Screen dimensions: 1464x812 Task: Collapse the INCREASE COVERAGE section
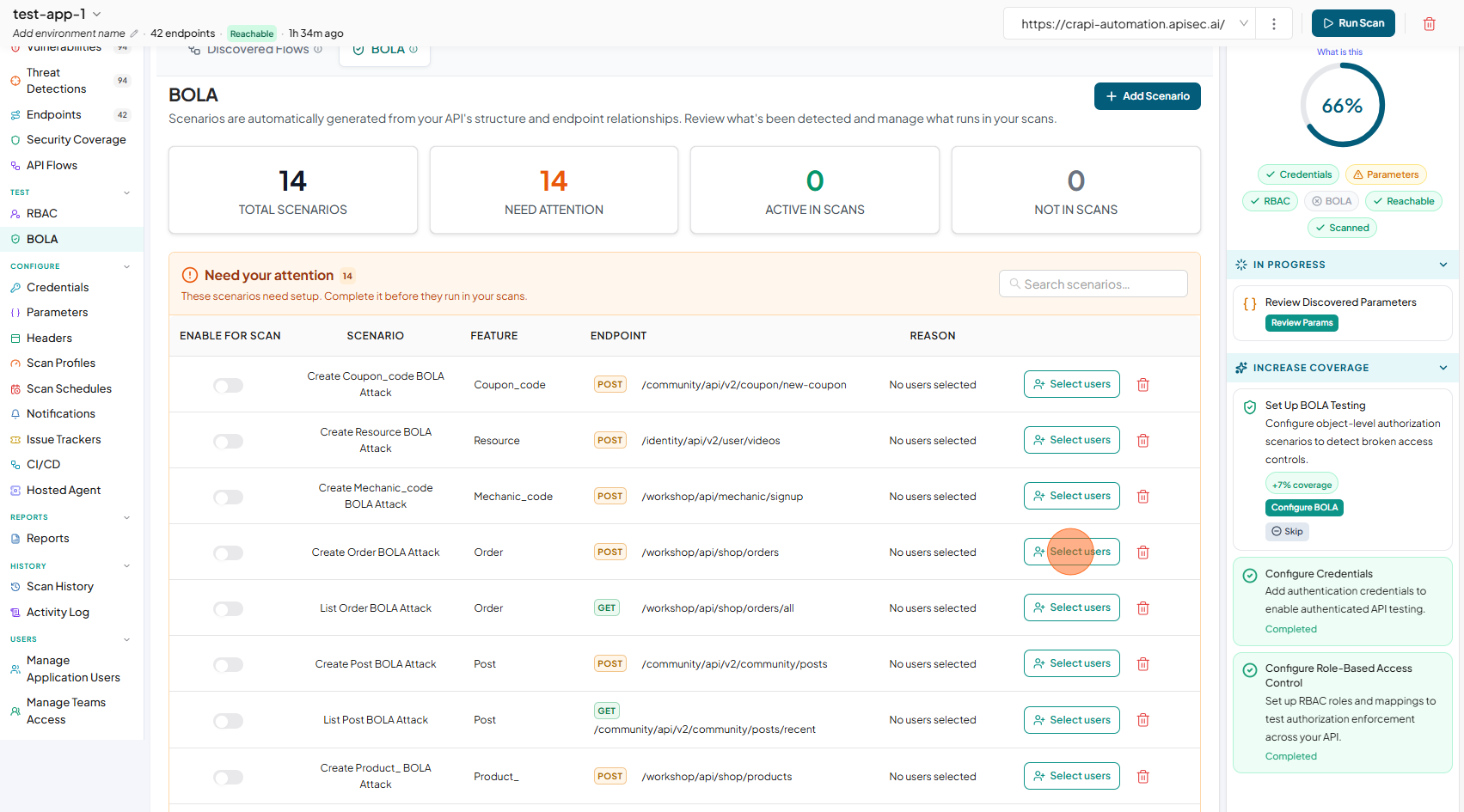pyautogui.click(x=1443, y=368)
